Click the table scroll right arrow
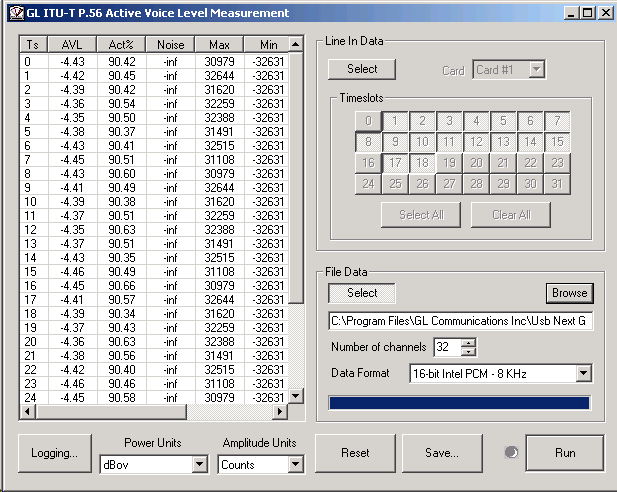Viewport: 617px width, 492px height. coord(280,412)
